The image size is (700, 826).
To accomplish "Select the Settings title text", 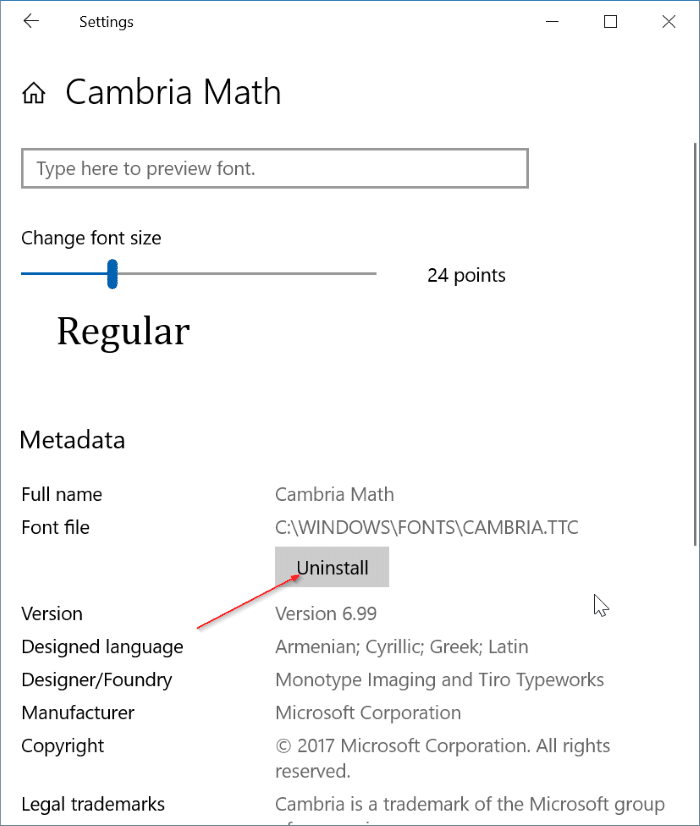I will (105, 21).
